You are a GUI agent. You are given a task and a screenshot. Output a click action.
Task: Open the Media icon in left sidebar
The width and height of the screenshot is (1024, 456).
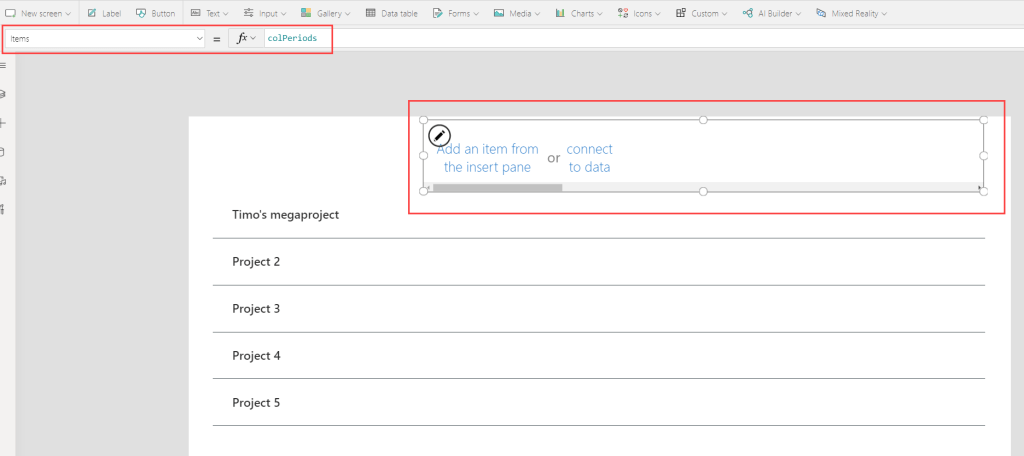(3, 181)
